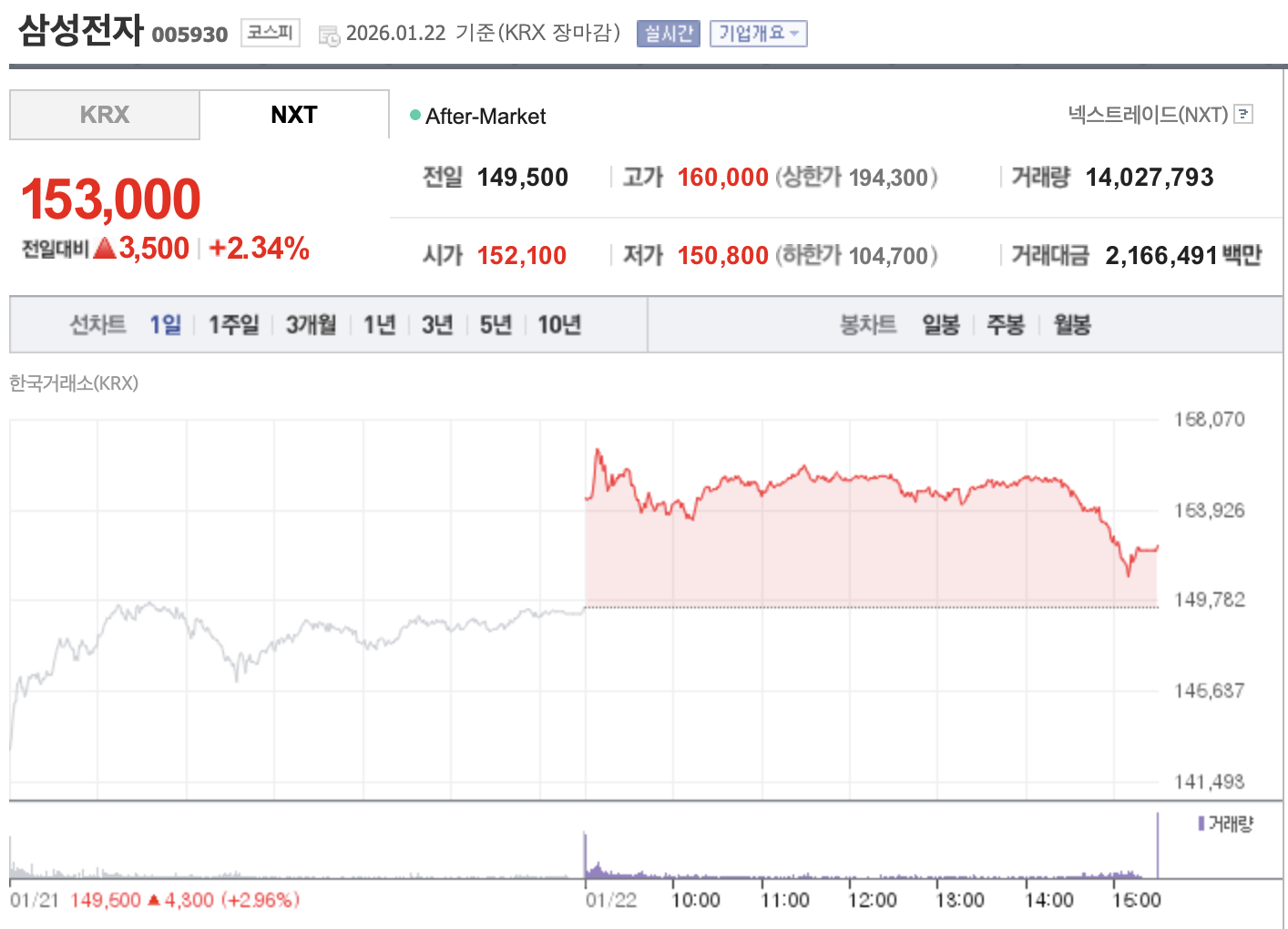Click the 실시간 real-time badge

coord(668,33)
